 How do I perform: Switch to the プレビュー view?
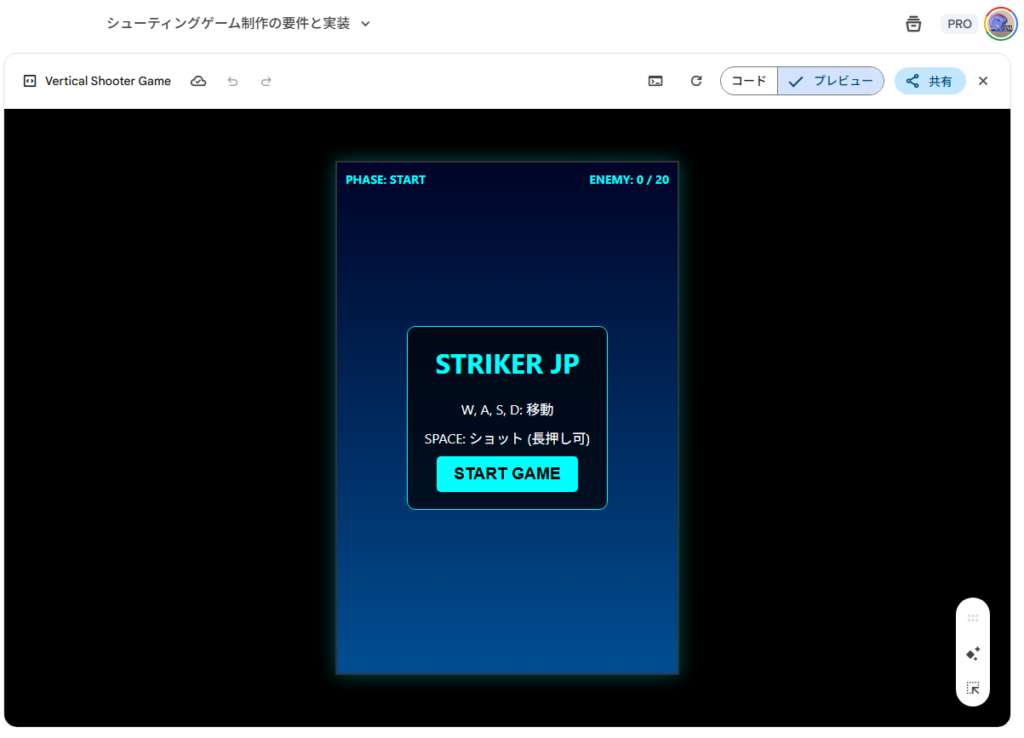(x=831, y=81)
